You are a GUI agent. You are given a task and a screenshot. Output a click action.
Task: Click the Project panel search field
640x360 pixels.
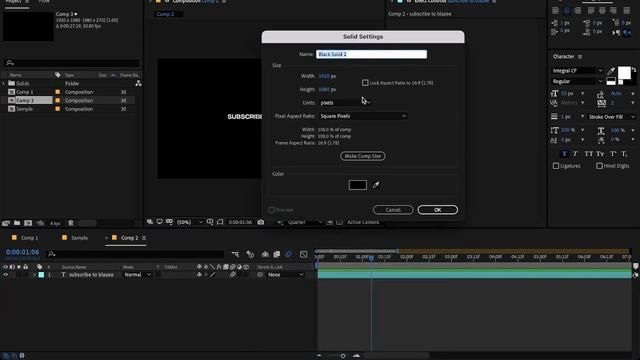pyautogui.click(x=71, y=63)
